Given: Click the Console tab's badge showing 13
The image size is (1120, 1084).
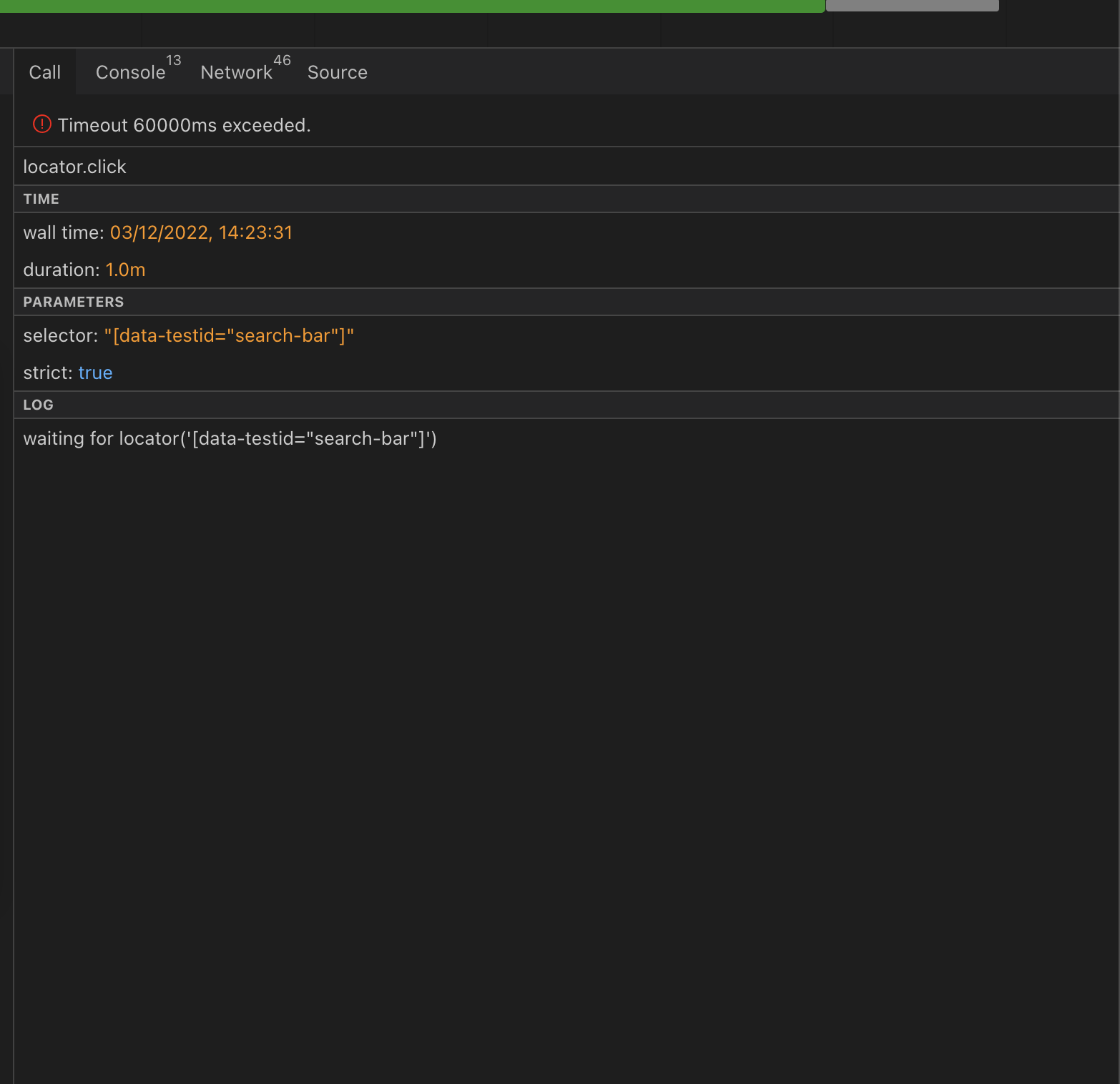Looking at the screenshot, I should [174, 60].
